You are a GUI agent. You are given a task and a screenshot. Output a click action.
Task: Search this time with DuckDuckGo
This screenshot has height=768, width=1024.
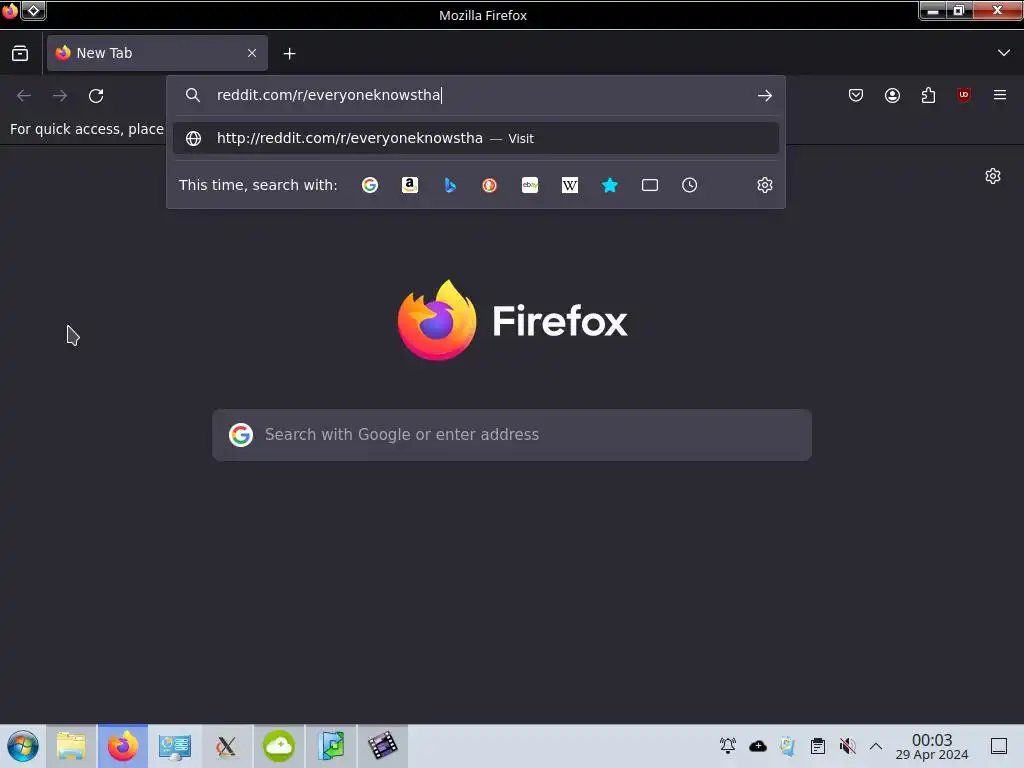point(489,185)
